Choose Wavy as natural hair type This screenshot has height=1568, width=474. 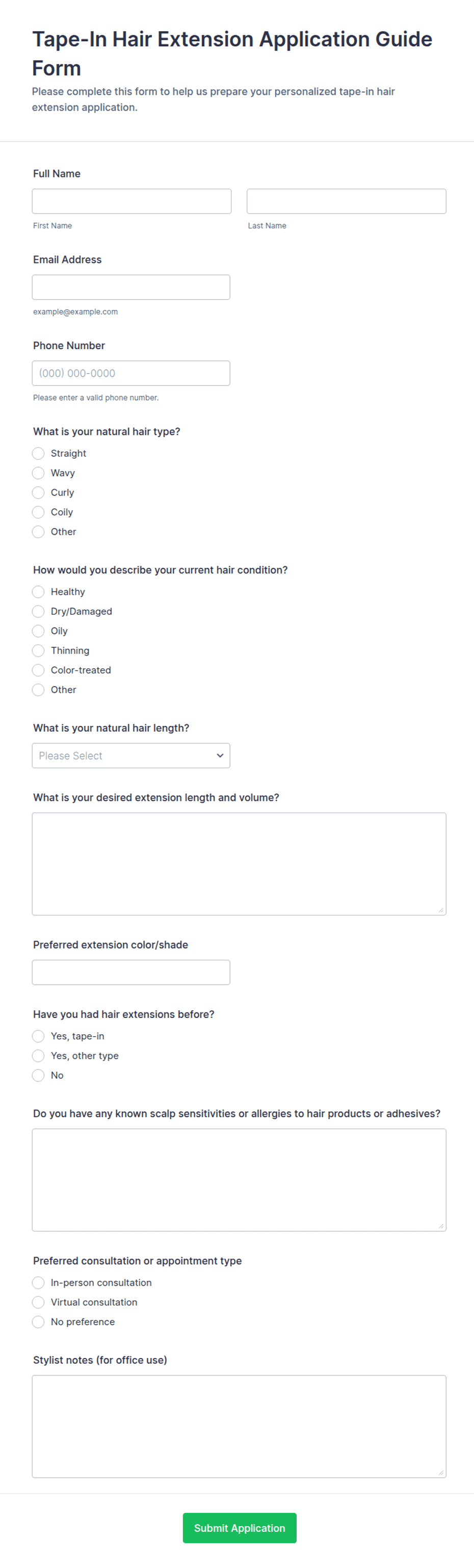(38, 473)
